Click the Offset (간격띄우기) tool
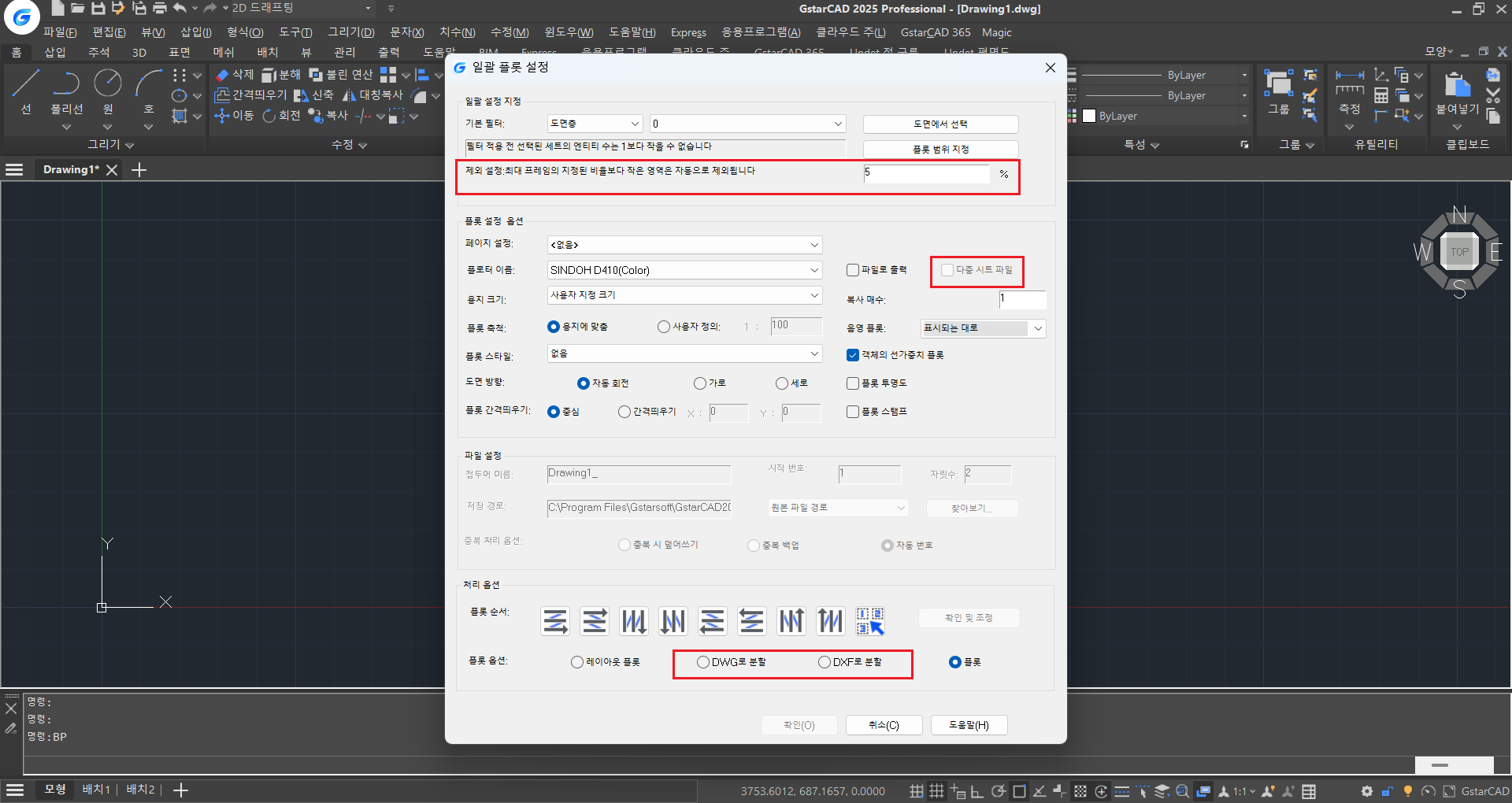The height and width of the screenshot is (803, 1512). click(x=250, y=95)
